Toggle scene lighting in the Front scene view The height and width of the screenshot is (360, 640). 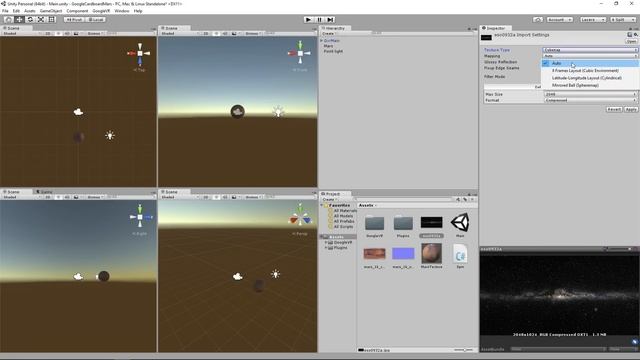(x=216, y=33)
